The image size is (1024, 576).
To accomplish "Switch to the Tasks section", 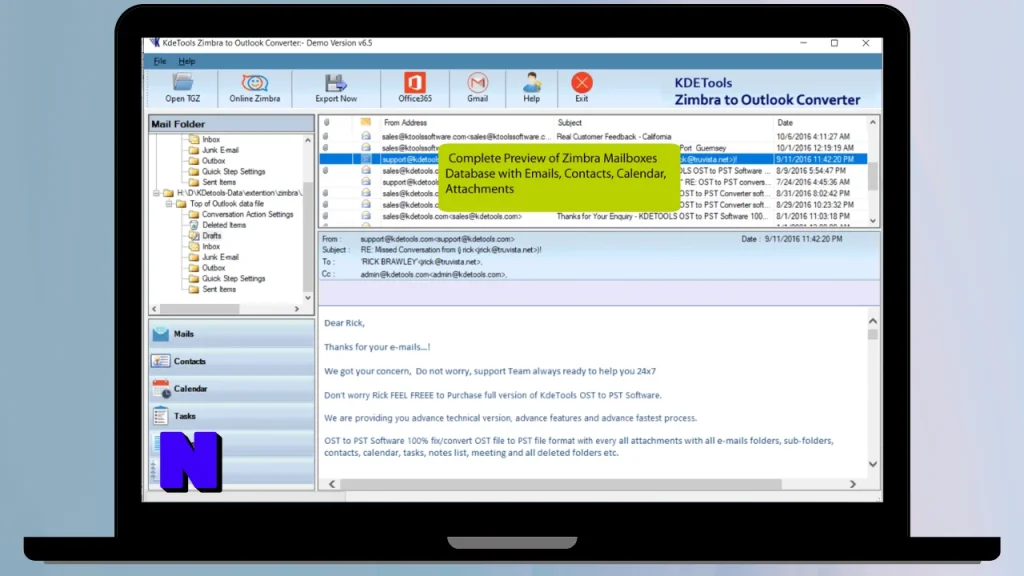I will (x=231, y=416).
